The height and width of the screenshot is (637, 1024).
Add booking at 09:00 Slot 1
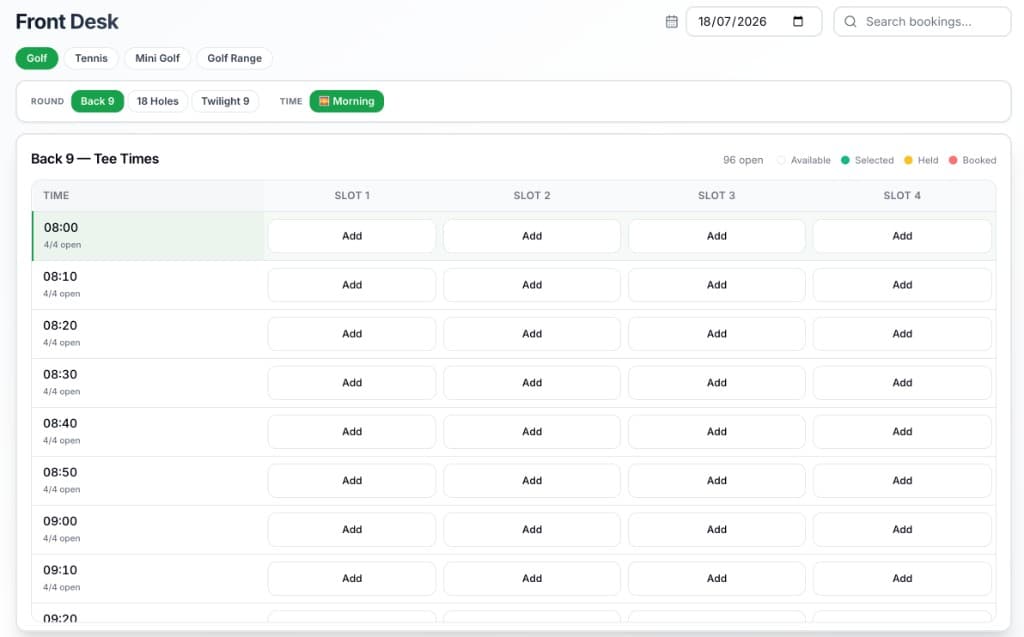tap(352, 530)
